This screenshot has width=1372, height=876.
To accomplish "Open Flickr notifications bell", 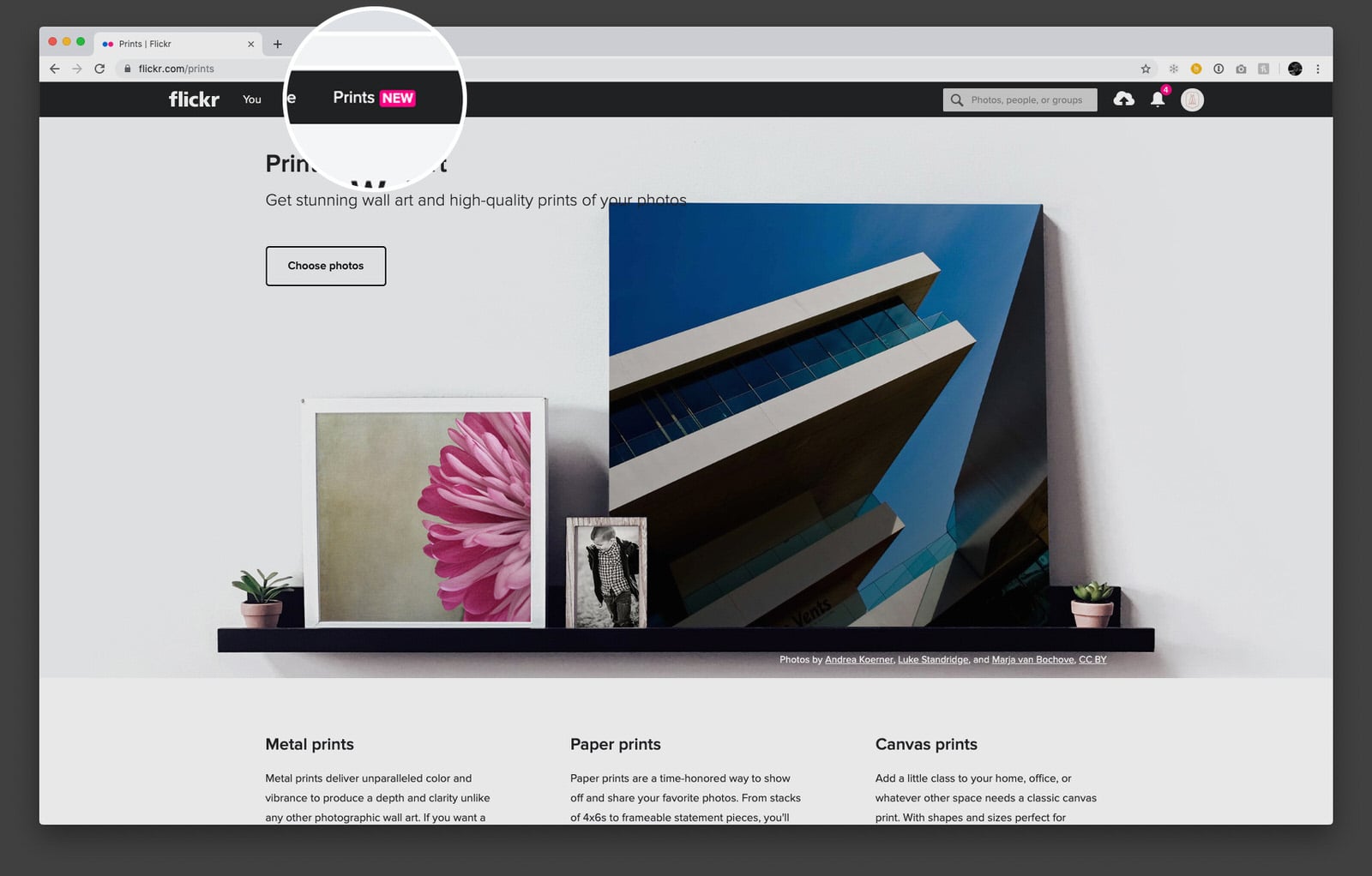I will pyautogui.click(x=1158, y=100).
